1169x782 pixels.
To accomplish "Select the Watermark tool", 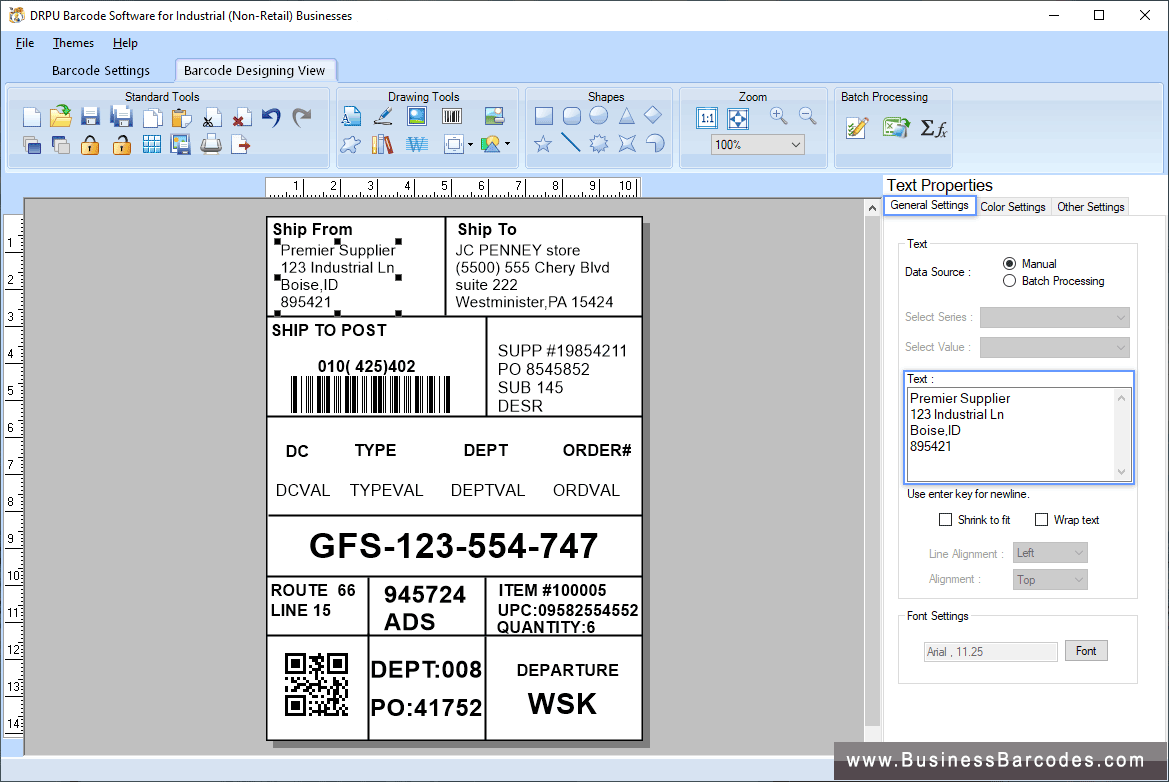I will [415, 143].
